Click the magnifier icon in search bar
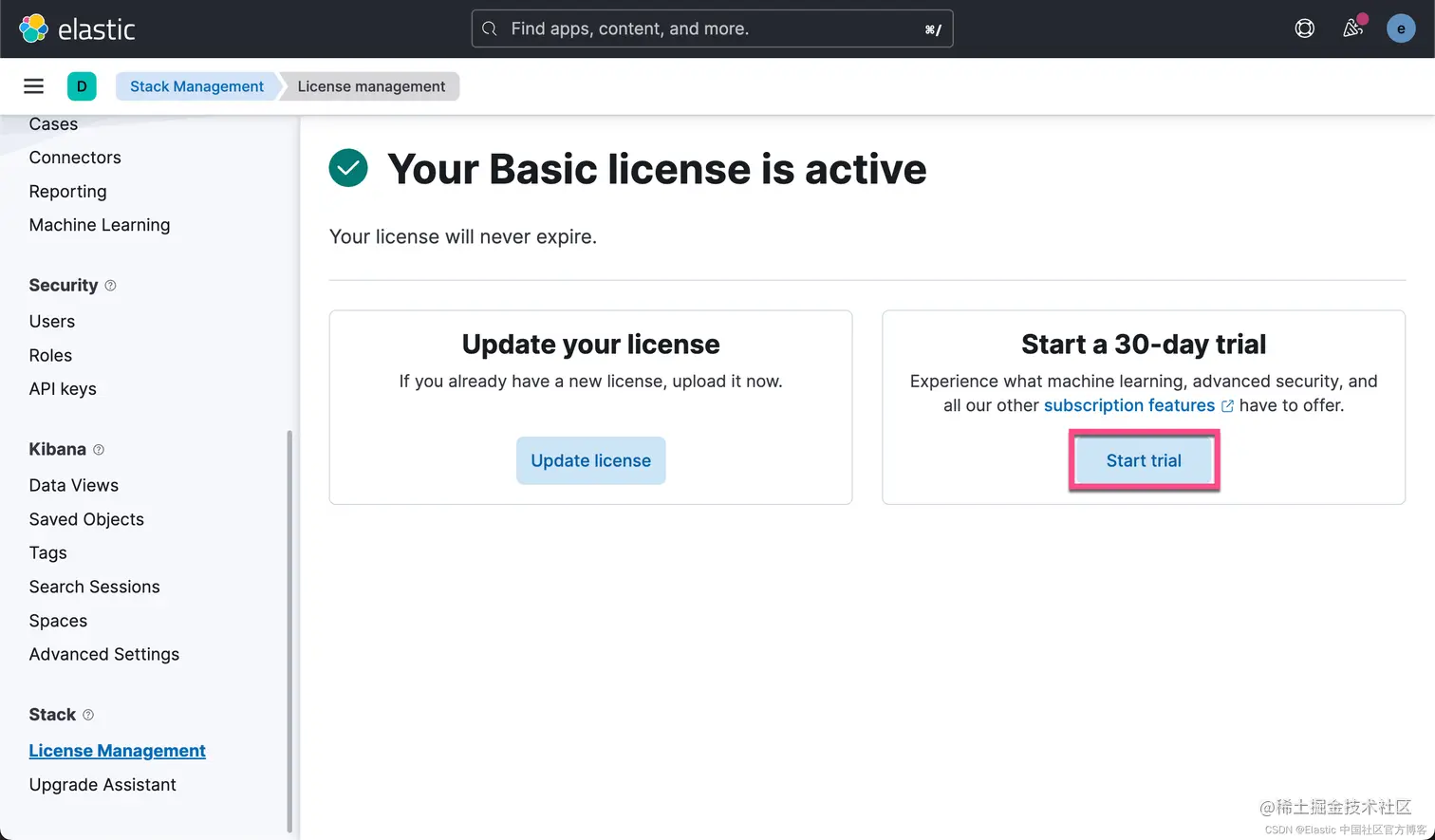 [490, 28]
